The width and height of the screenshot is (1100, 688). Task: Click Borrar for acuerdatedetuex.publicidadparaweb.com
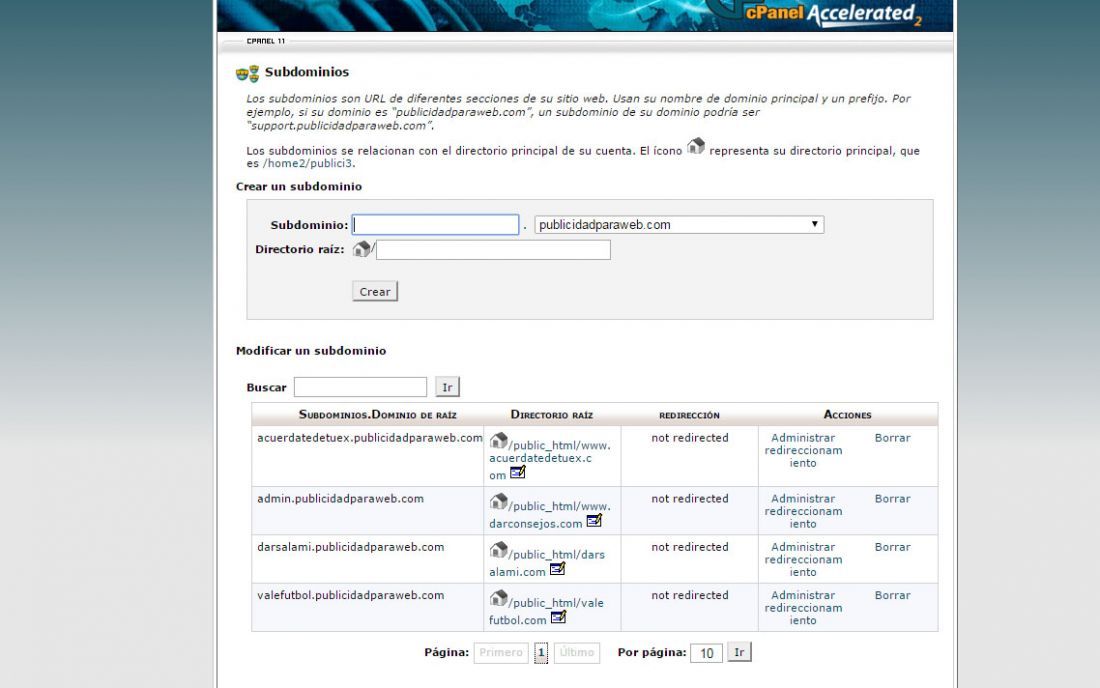892,438
